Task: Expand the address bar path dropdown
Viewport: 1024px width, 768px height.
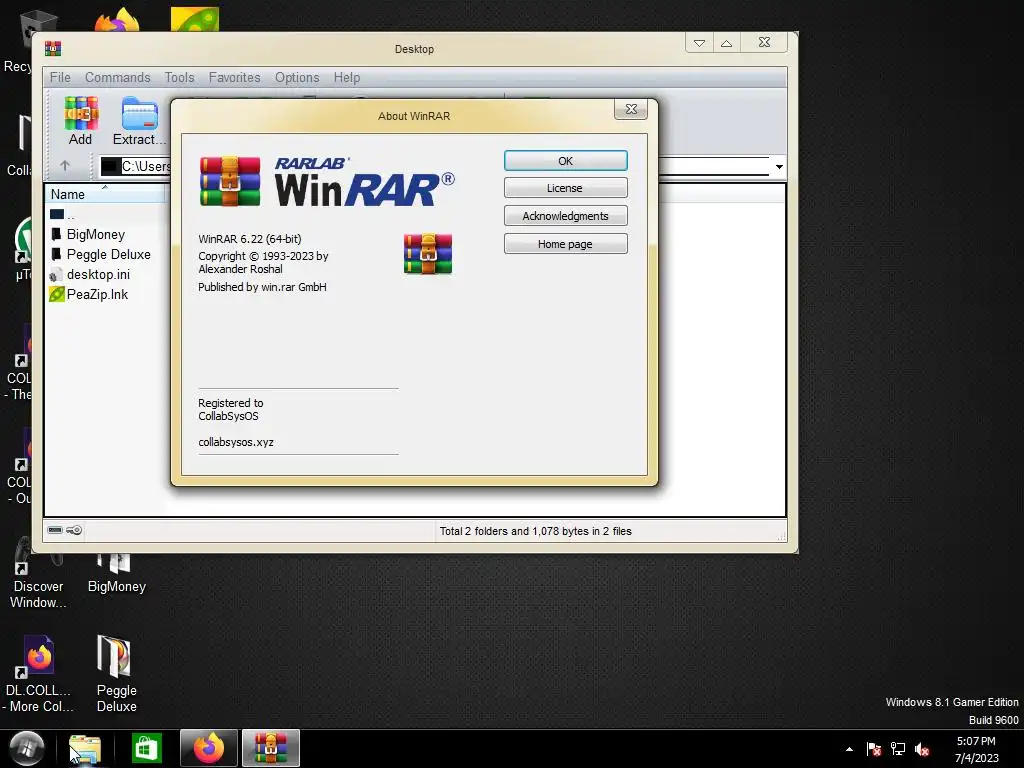Action: [779, 167]
